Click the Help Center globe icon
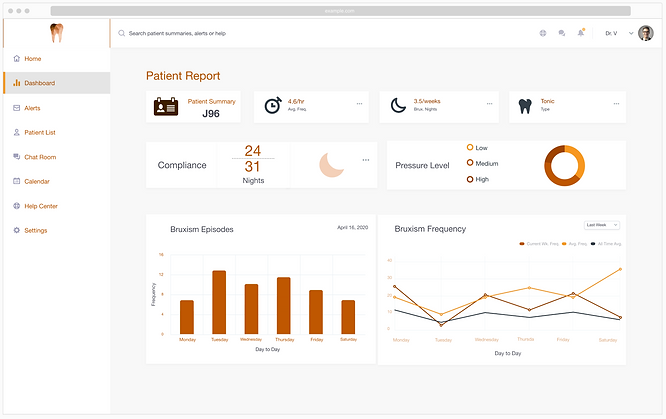Screen dimensions: 666x419 tap(17, 206)
